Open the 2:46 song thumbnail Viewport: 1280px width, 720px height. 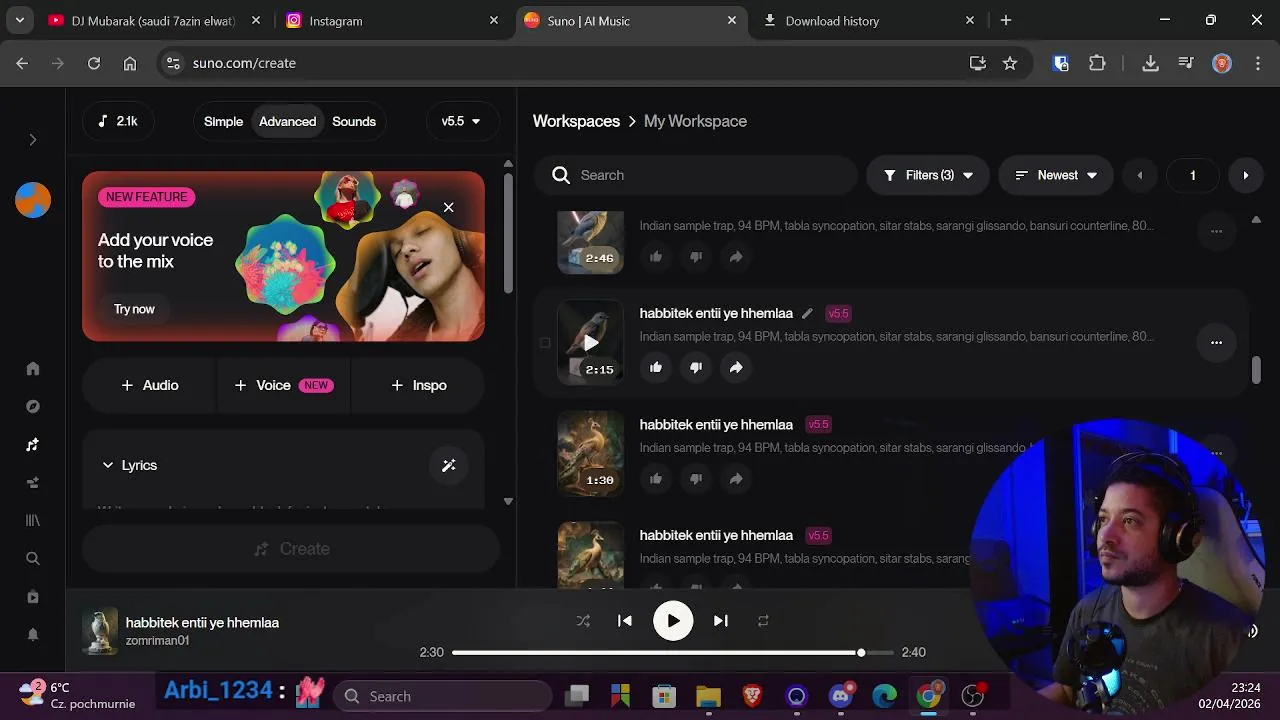590,241
